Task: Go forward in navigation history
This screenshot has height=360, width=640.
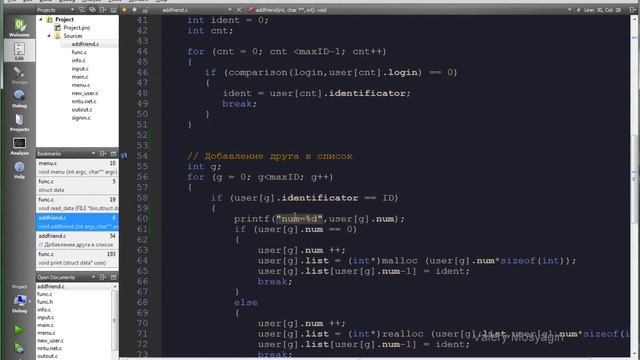Action: (x=134, y=10)
